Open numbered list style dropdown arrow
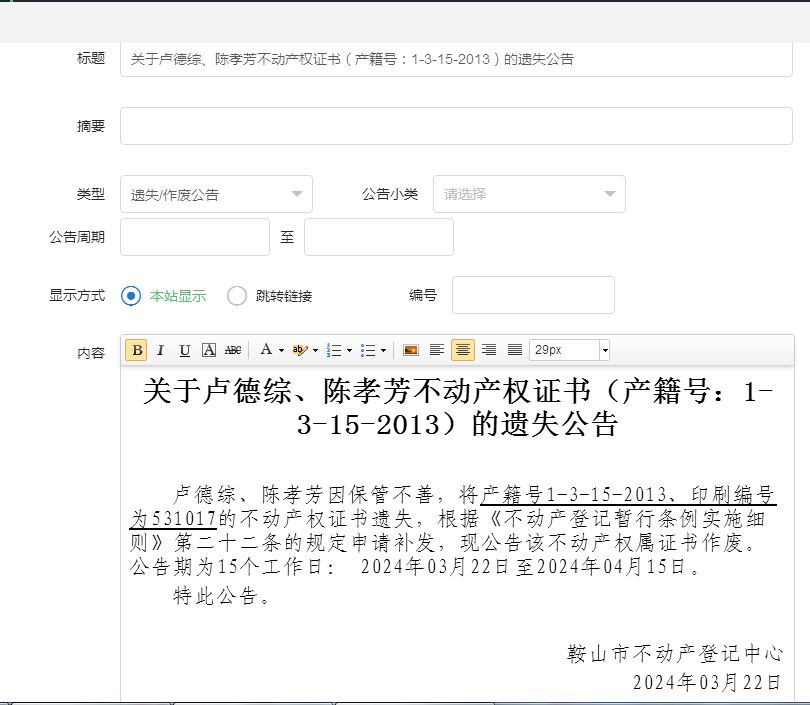 [350, 350]
